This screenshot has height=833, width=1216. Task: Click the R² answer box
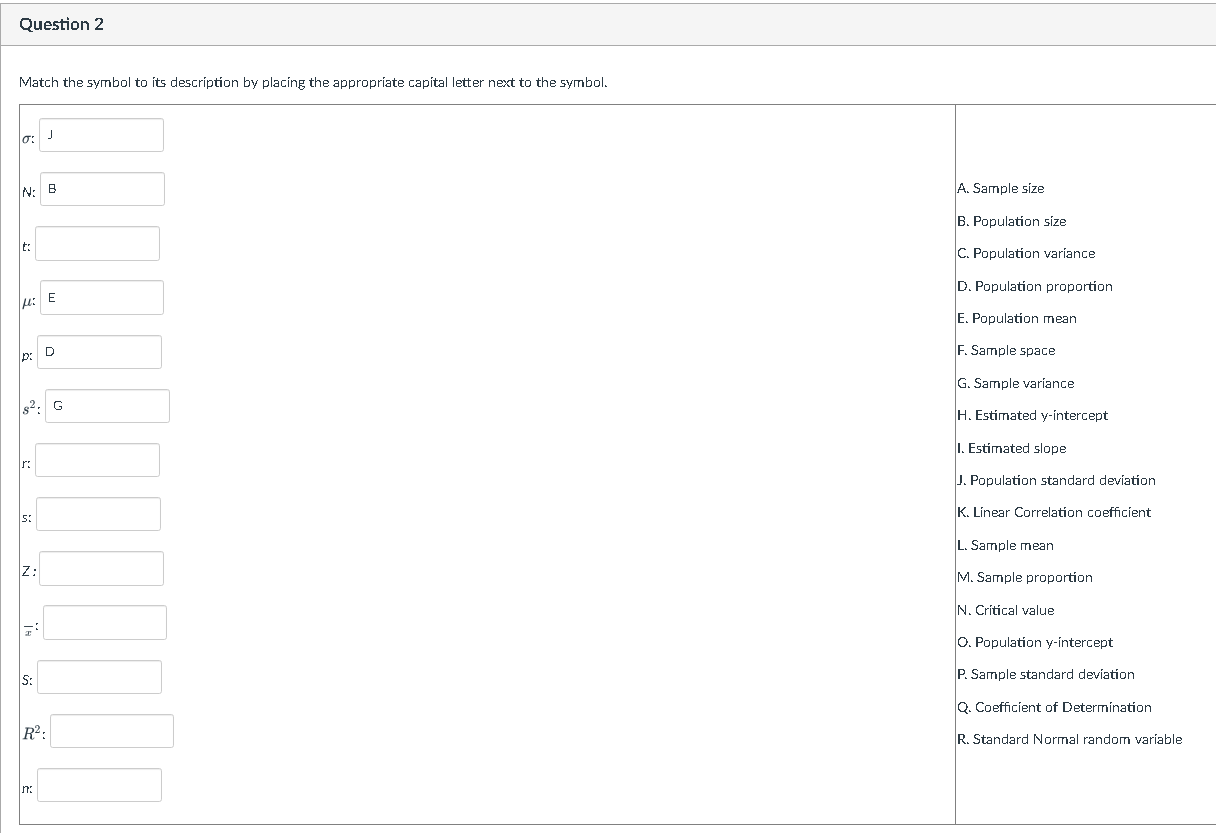pyautogui.click(x=111, y=731)
